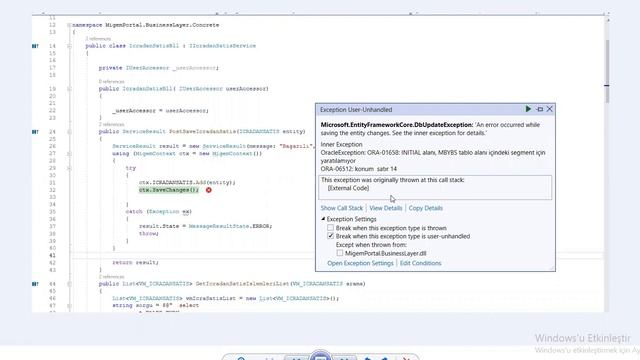
Task: Click the 'return result;' line
Action: (x=135, y=262)
